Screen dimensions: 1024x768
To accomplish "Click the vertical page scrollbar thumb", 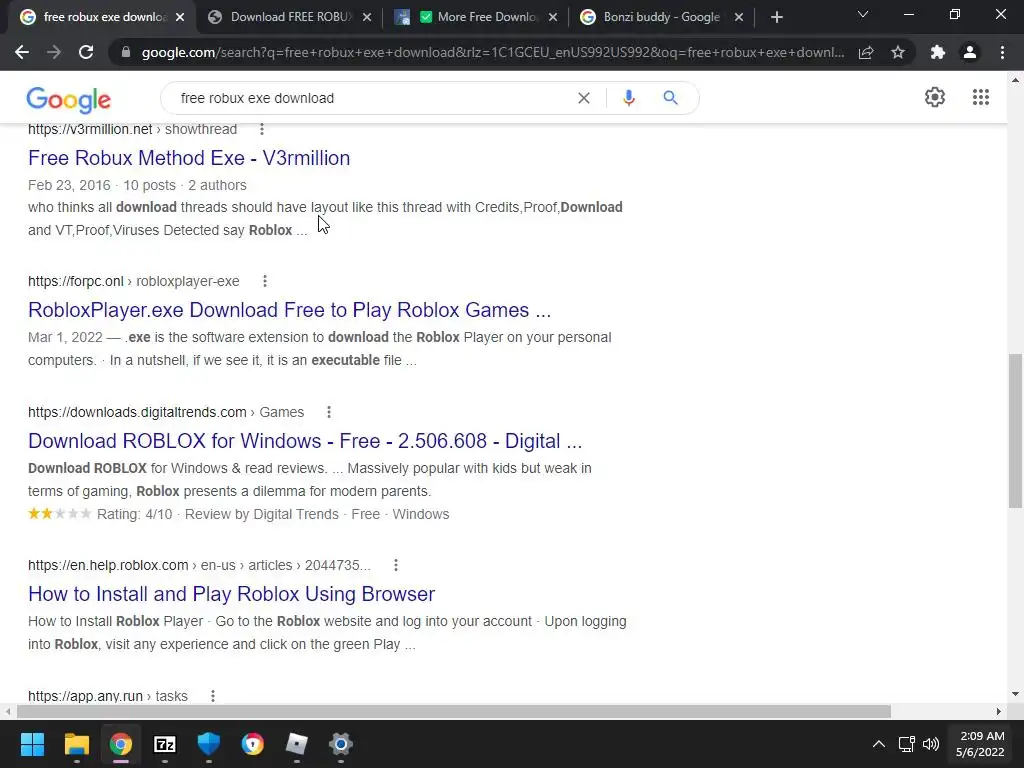I will pyautogui.click(x=1015, y=431).
